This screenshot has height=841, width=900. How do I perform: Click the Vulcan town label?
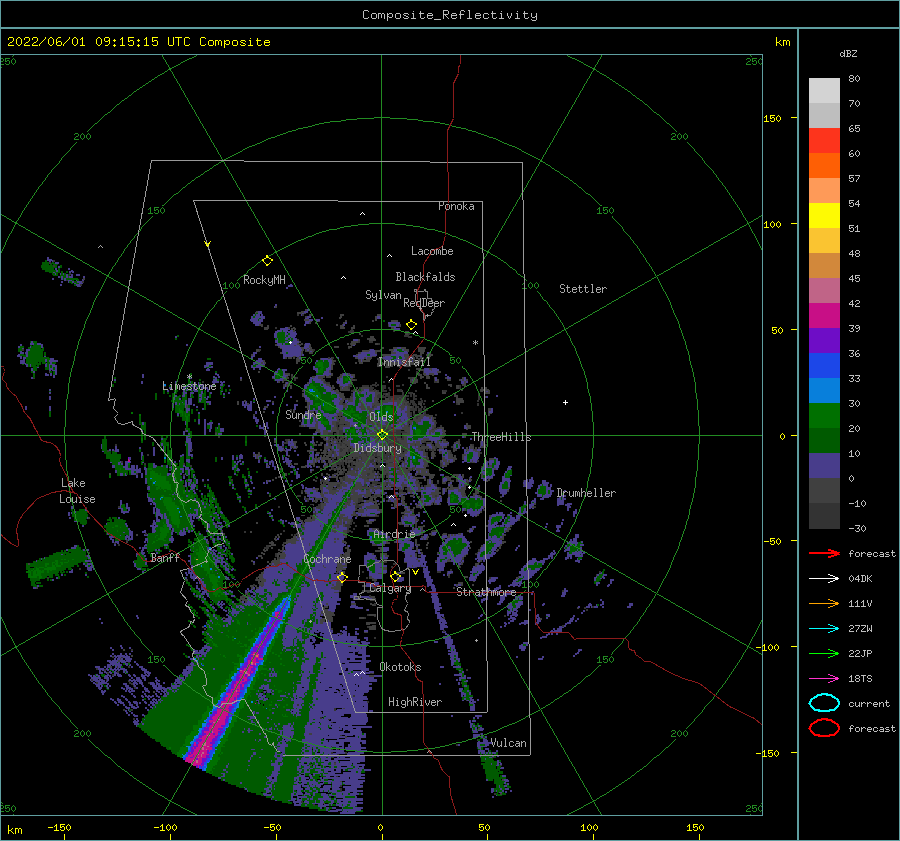click(x=508, y=743)
